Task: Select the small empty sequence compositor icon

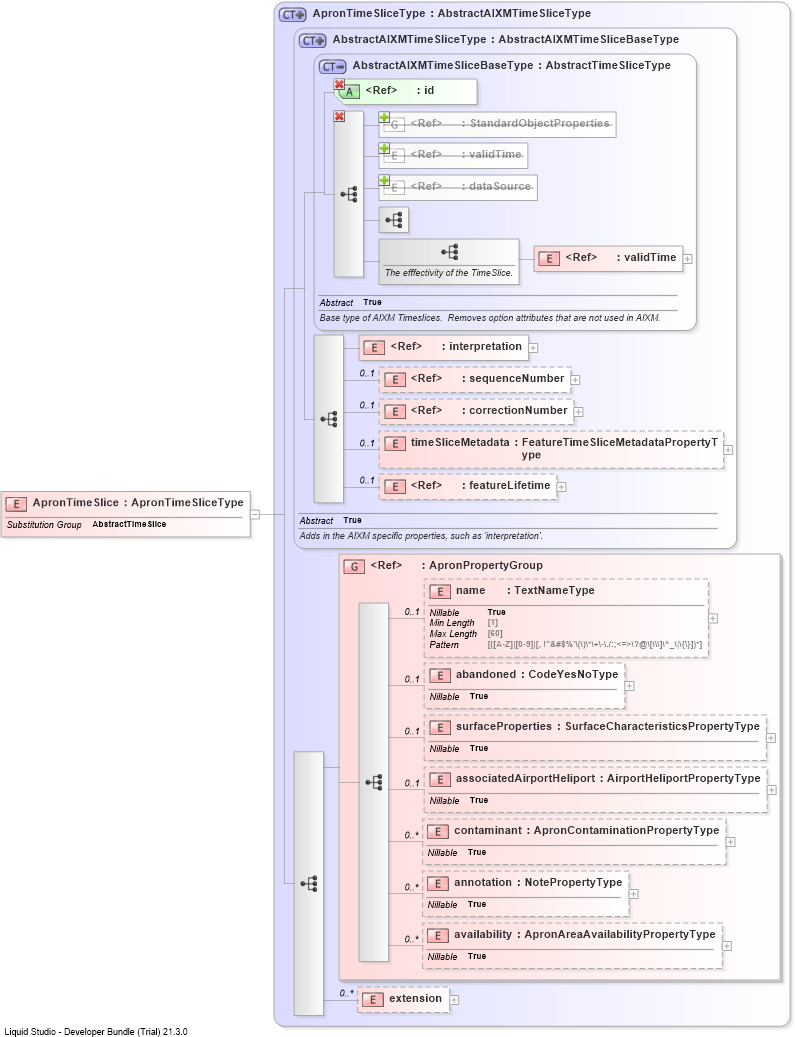Action: tap(394, 220)
